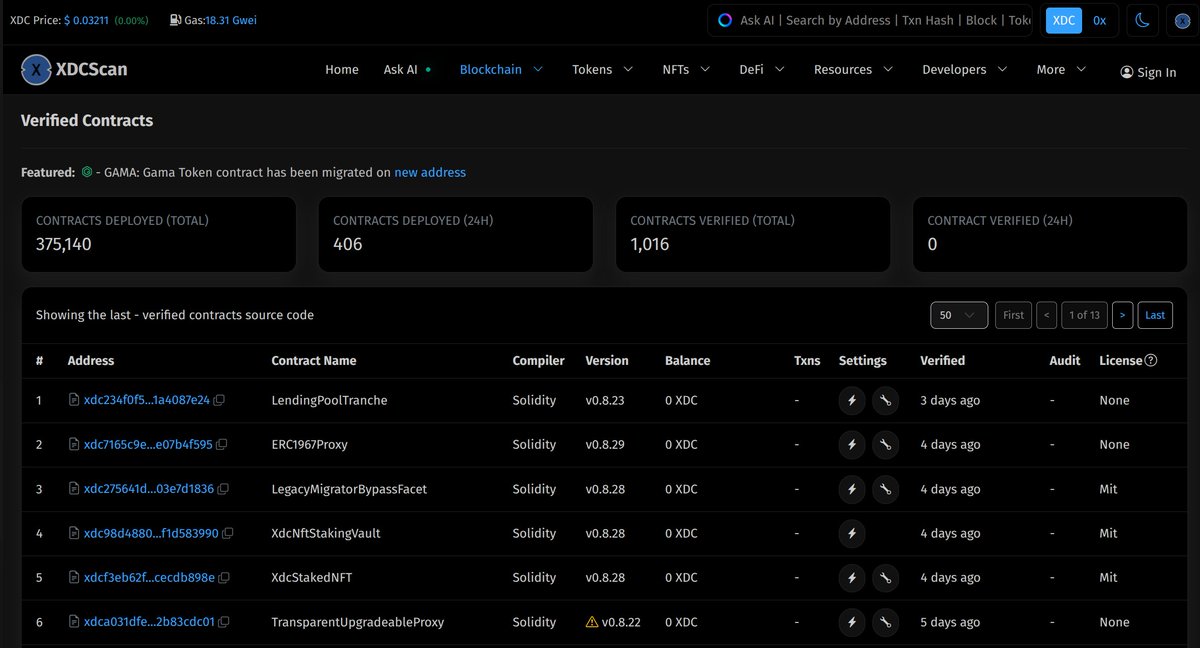This screenshot has width=1200, height=648.
Task: Open the Home menu item
Action: coord(342,70)
